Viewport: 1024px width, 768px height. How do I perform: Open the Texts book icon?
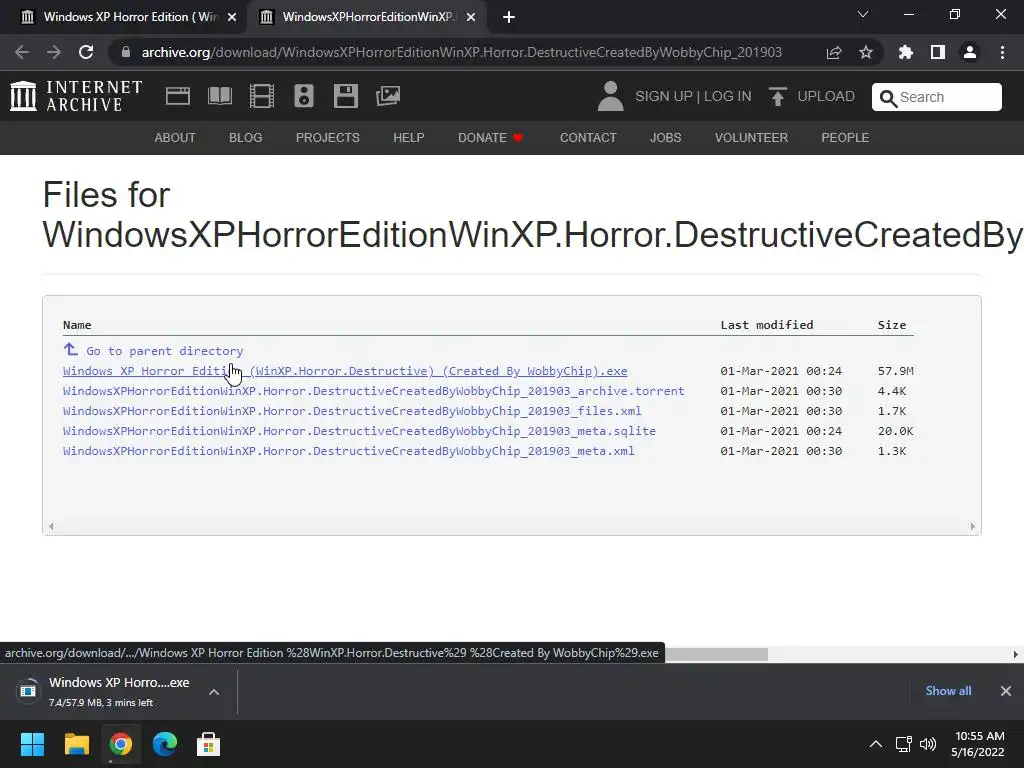click(x=219, y=96)
